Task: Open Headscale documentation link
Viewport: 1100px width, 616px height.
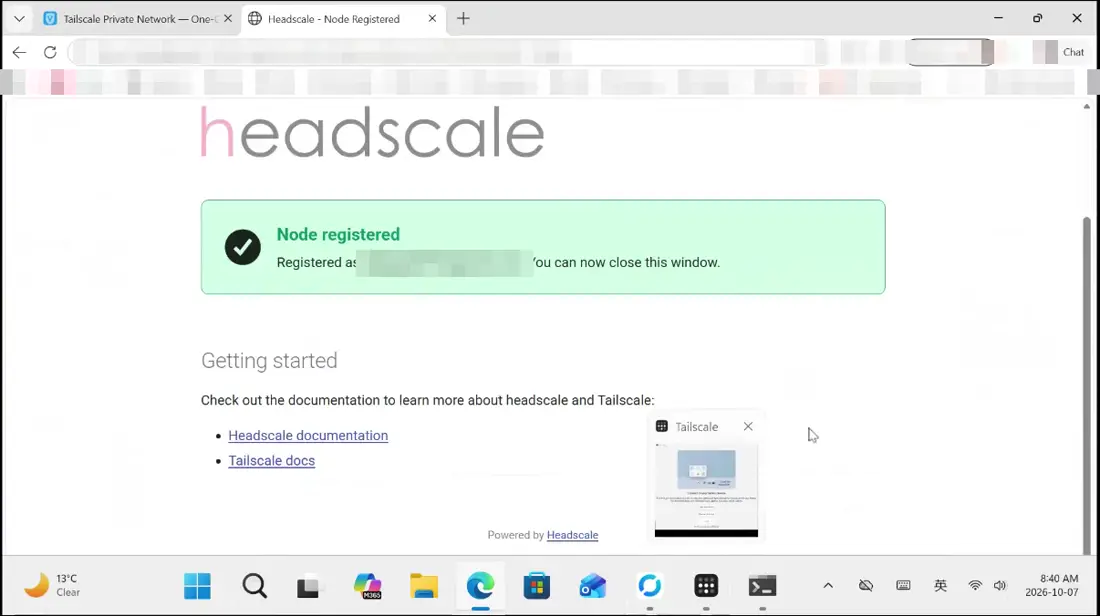Action: coord(308,435)
